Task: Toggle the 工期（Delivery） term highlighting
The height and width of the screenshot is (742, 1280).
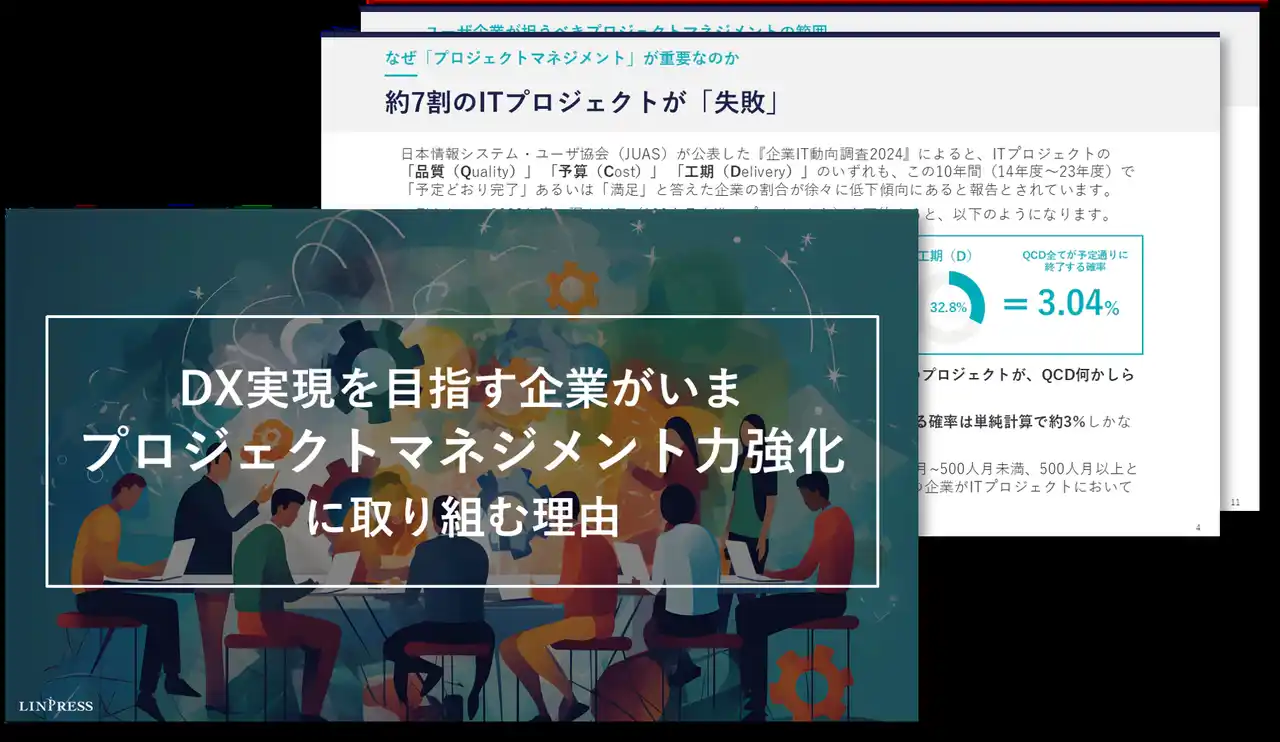Action: [737, 171]
